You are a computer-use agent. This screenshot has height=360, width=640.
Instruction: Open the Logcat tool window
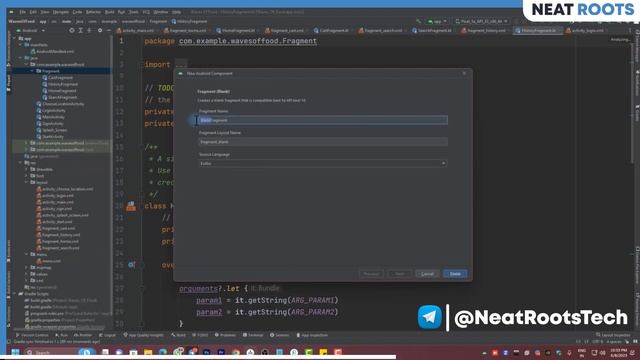(108, 335)
